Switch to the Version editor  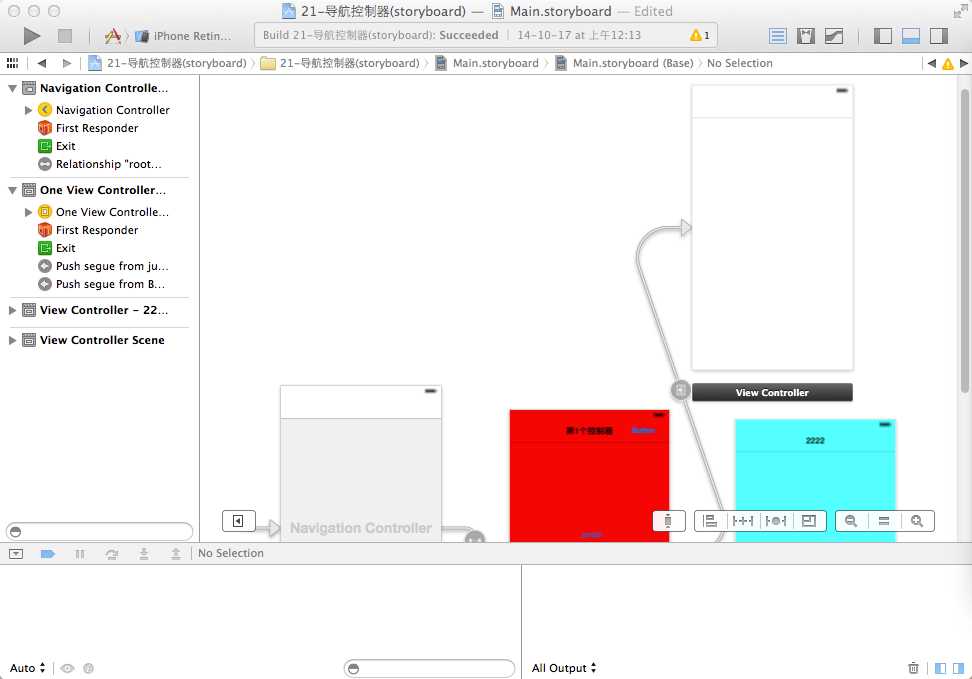834,36
